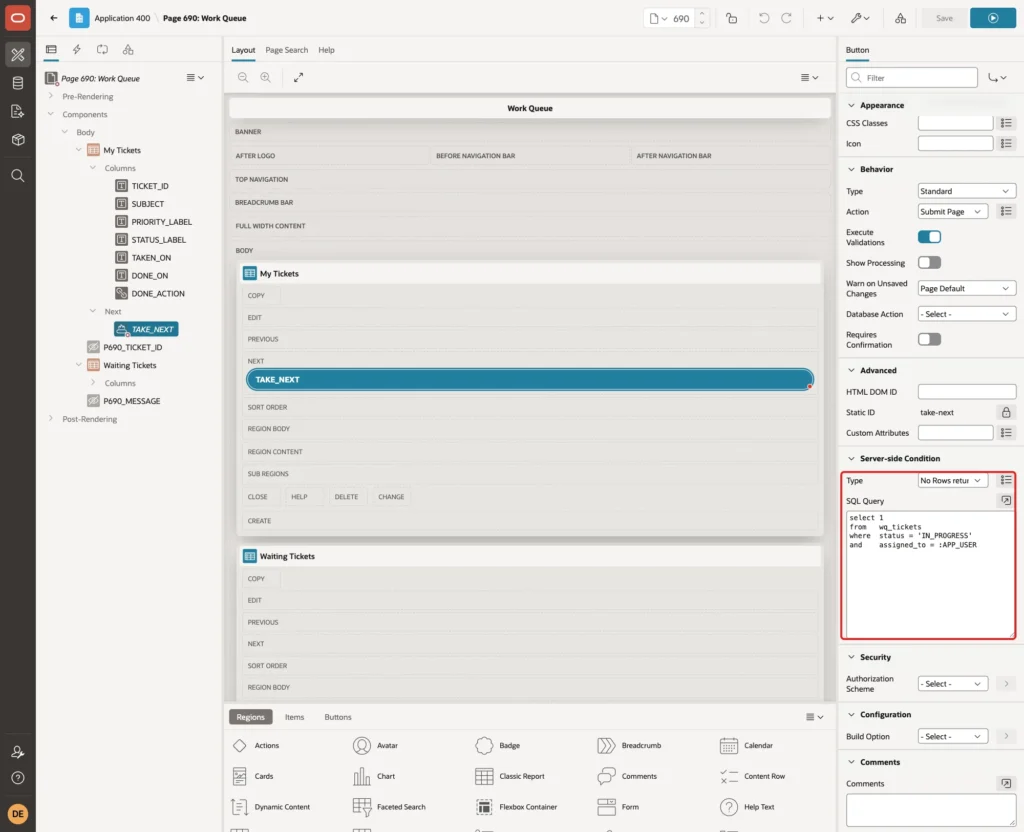The height and width of the screenshot is (832, 1024).
Task: Select DONE_ACTION column in tree
Action: pos(157,294)
